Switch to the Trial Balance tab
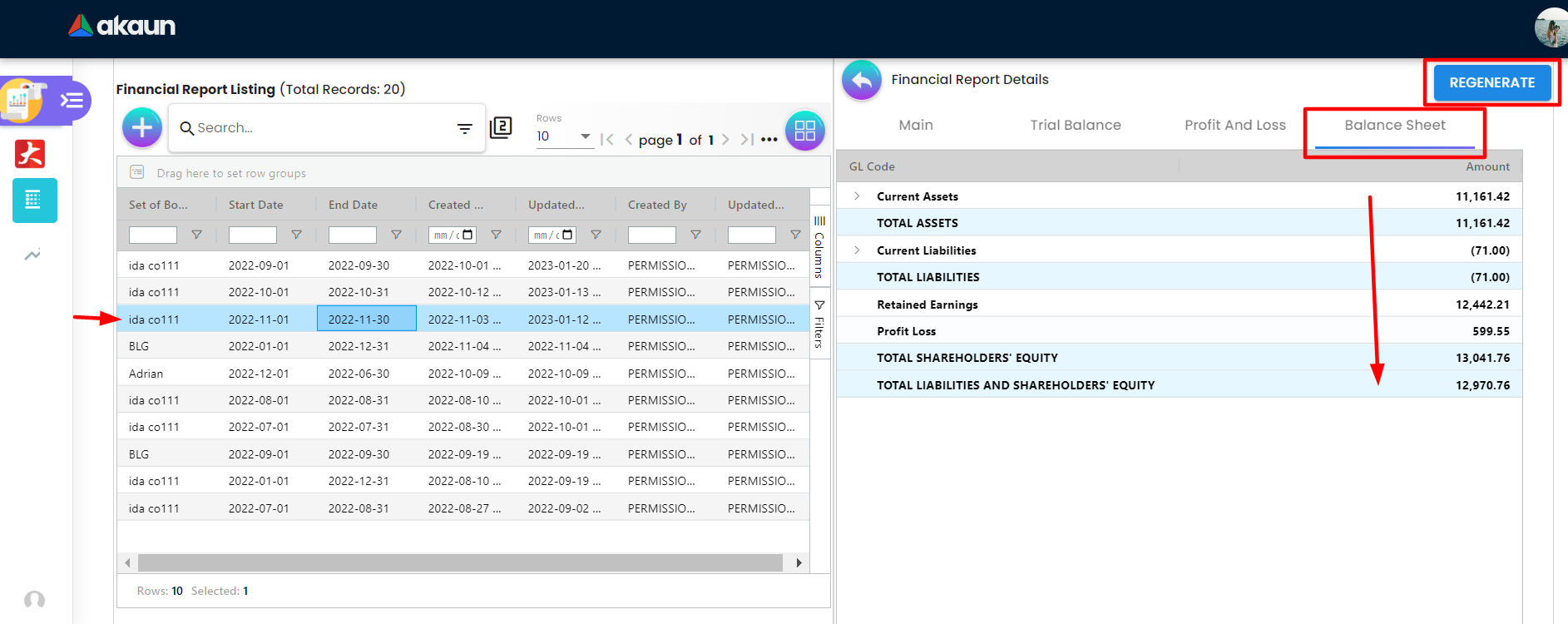This screenshot has width=1568, height=624. (1075, 126)
